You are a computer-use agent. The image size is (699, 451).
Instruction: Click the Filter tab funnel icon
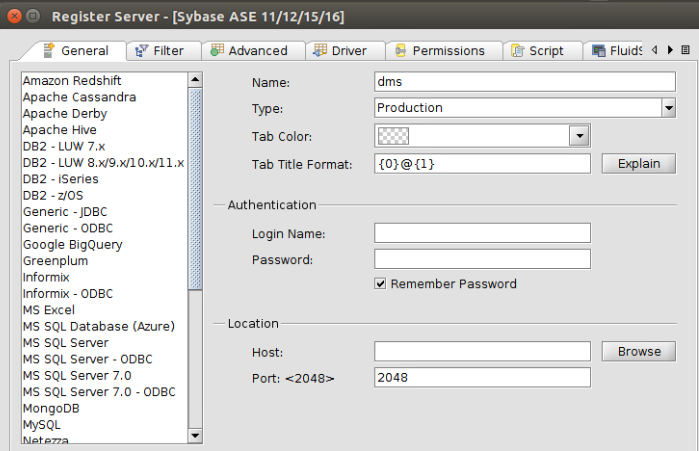(142, 50)
